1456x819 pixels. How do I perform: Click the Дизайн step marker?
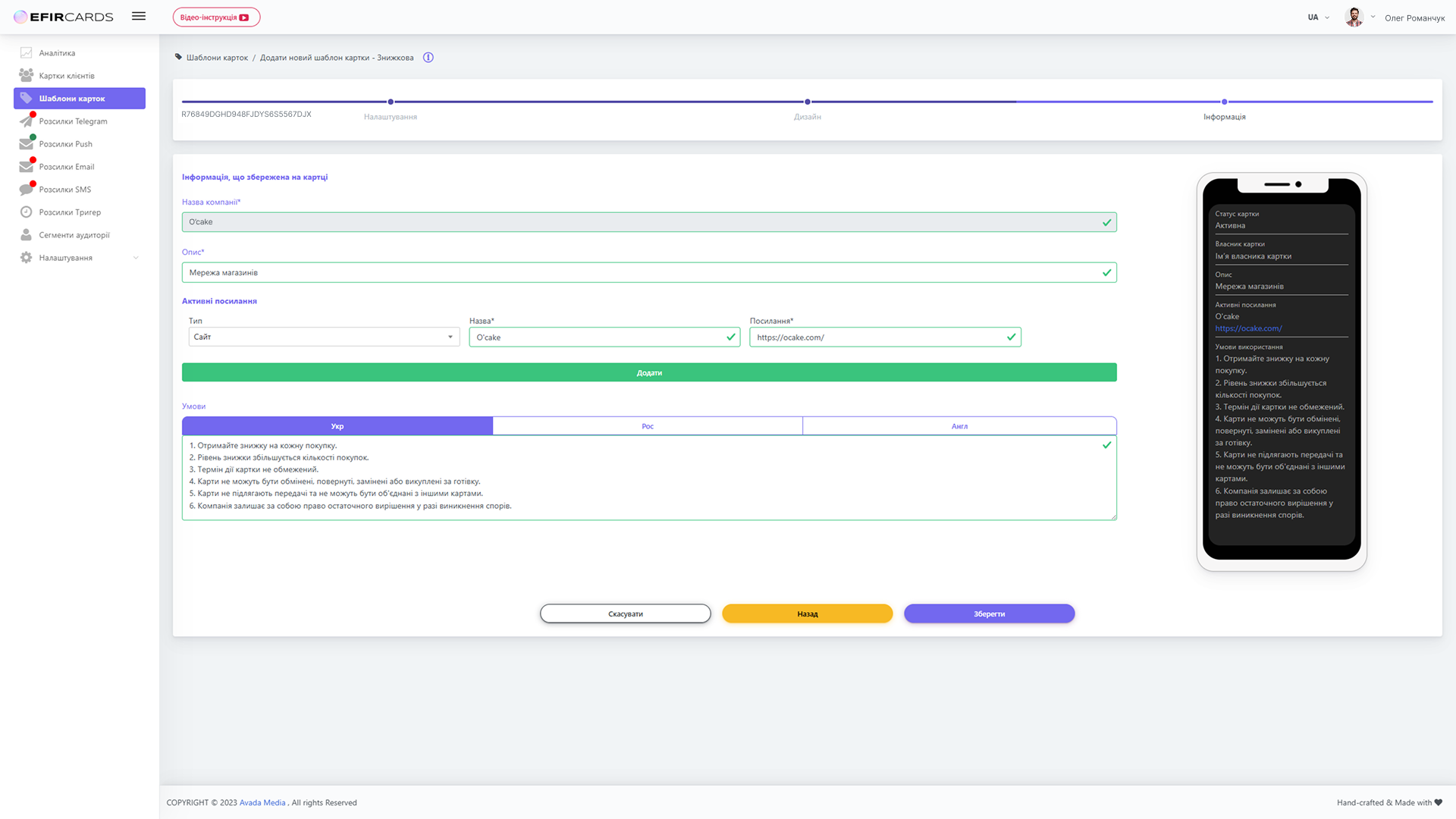click(808, 102)
